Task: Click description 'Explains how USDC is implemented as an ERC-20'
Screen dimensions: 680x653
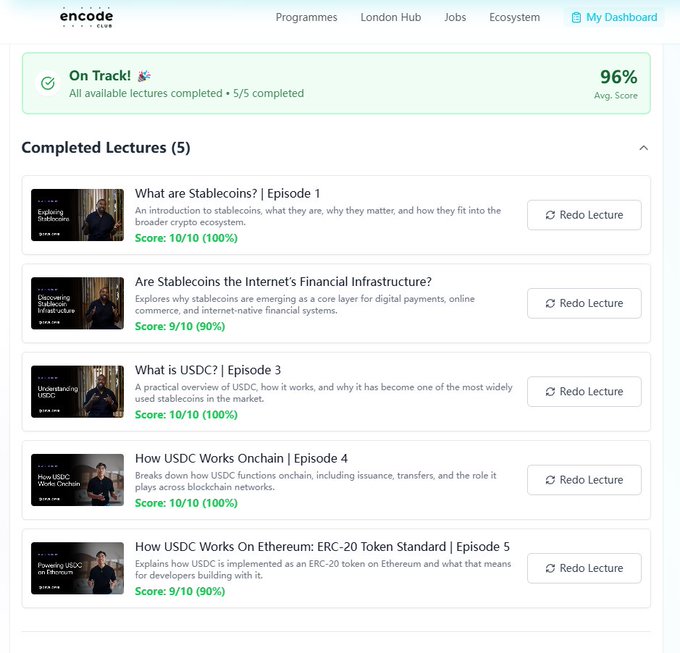Action: click(323, 570)
